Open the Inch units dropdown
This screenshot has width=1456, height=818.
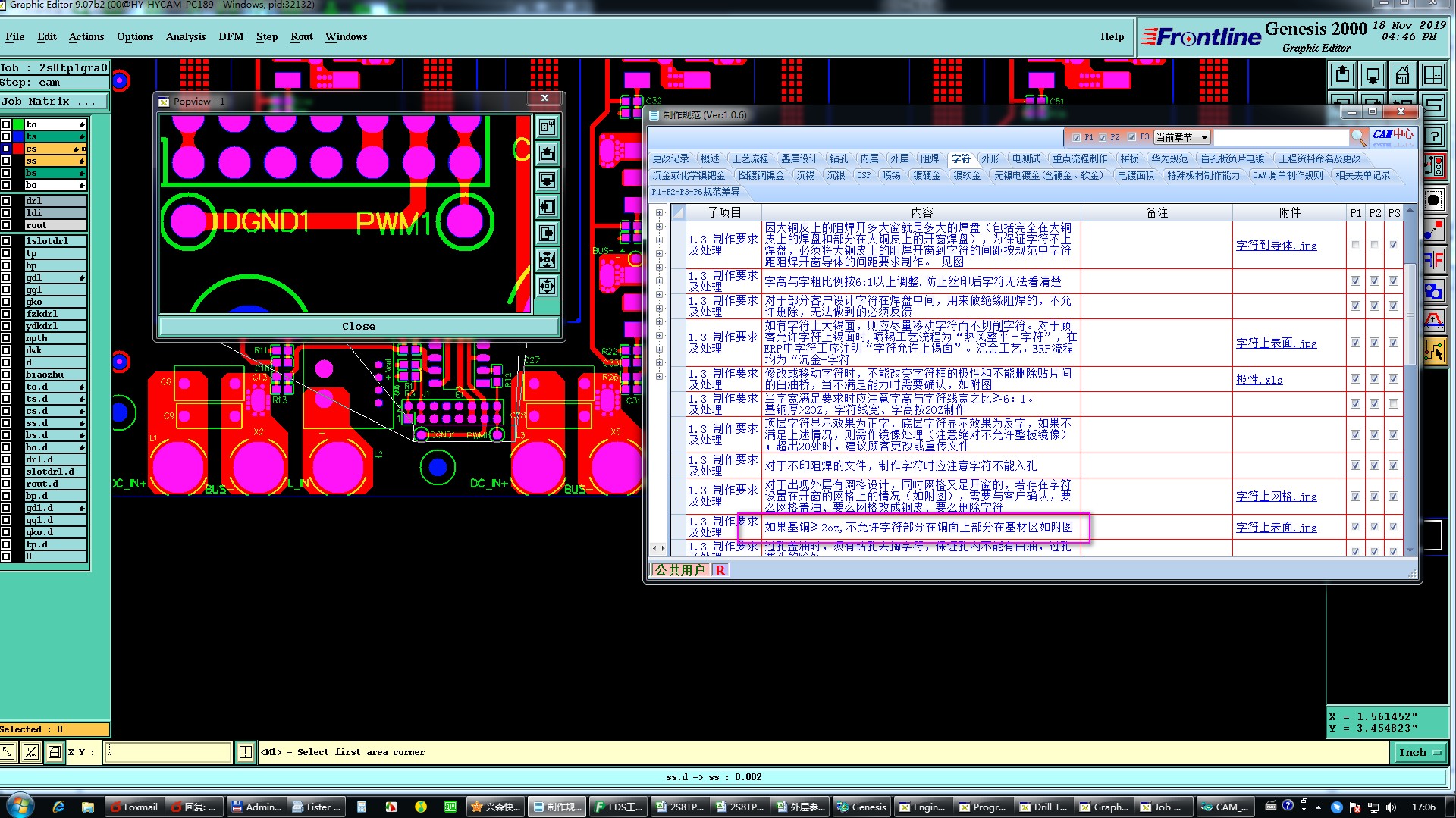1419,752
